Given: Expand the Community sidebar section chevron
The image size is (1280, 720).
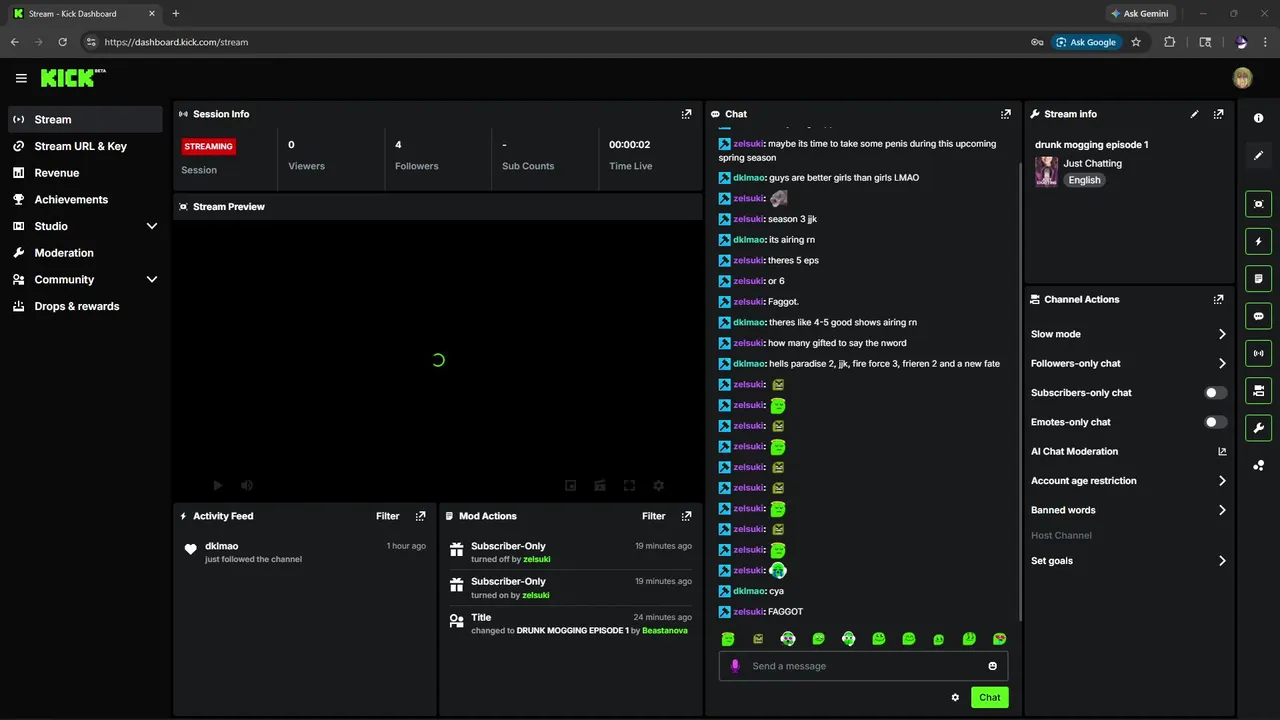Looking at the screenshot, I should [x=152, y=280].
